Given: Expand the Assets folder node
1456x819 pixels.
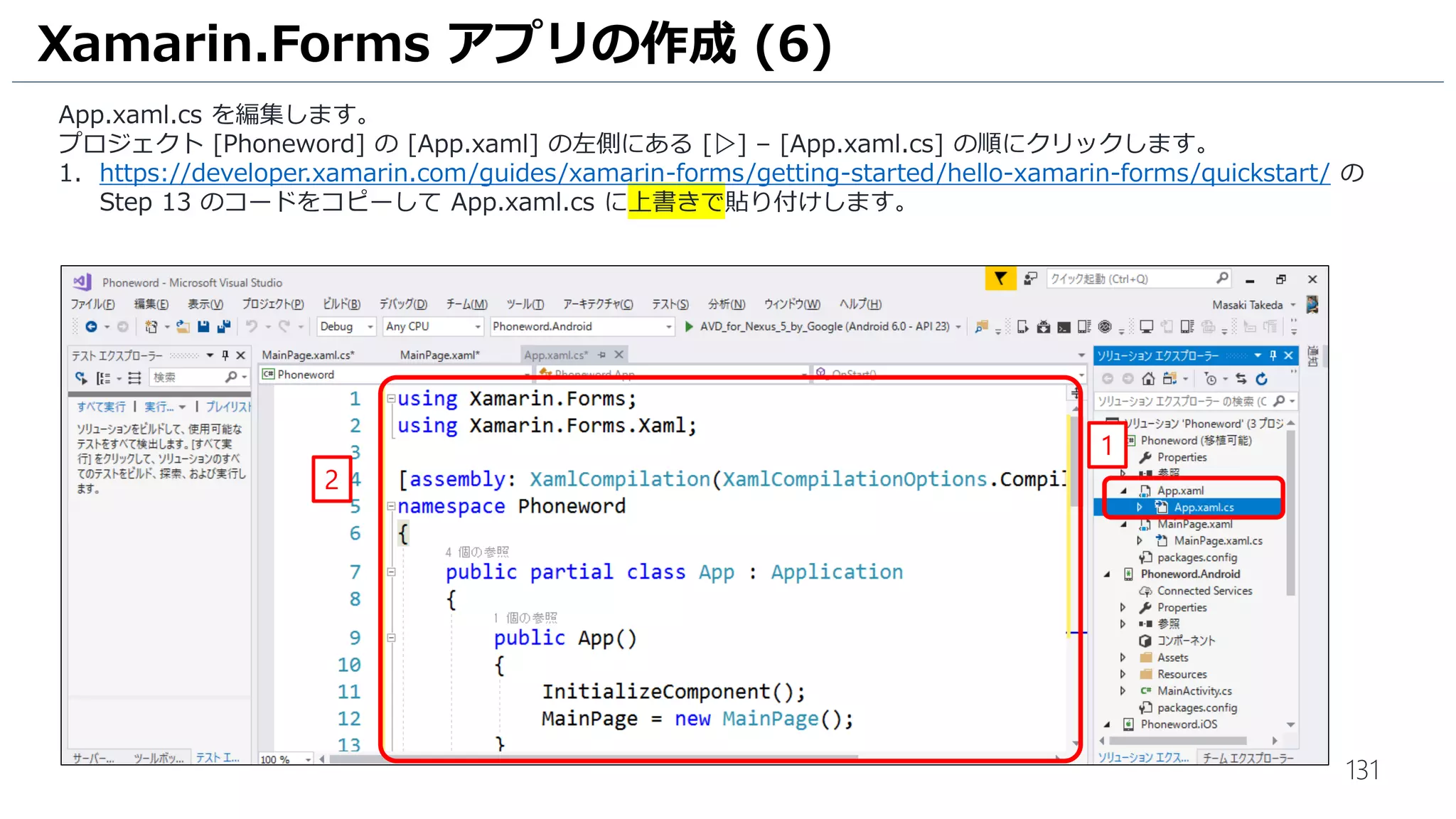Looking at the screenshot, I should click(x=1123, y=658).
